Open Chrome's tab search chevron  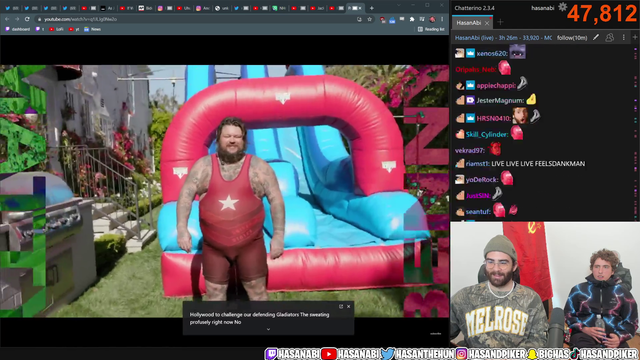tap(399, 5)
